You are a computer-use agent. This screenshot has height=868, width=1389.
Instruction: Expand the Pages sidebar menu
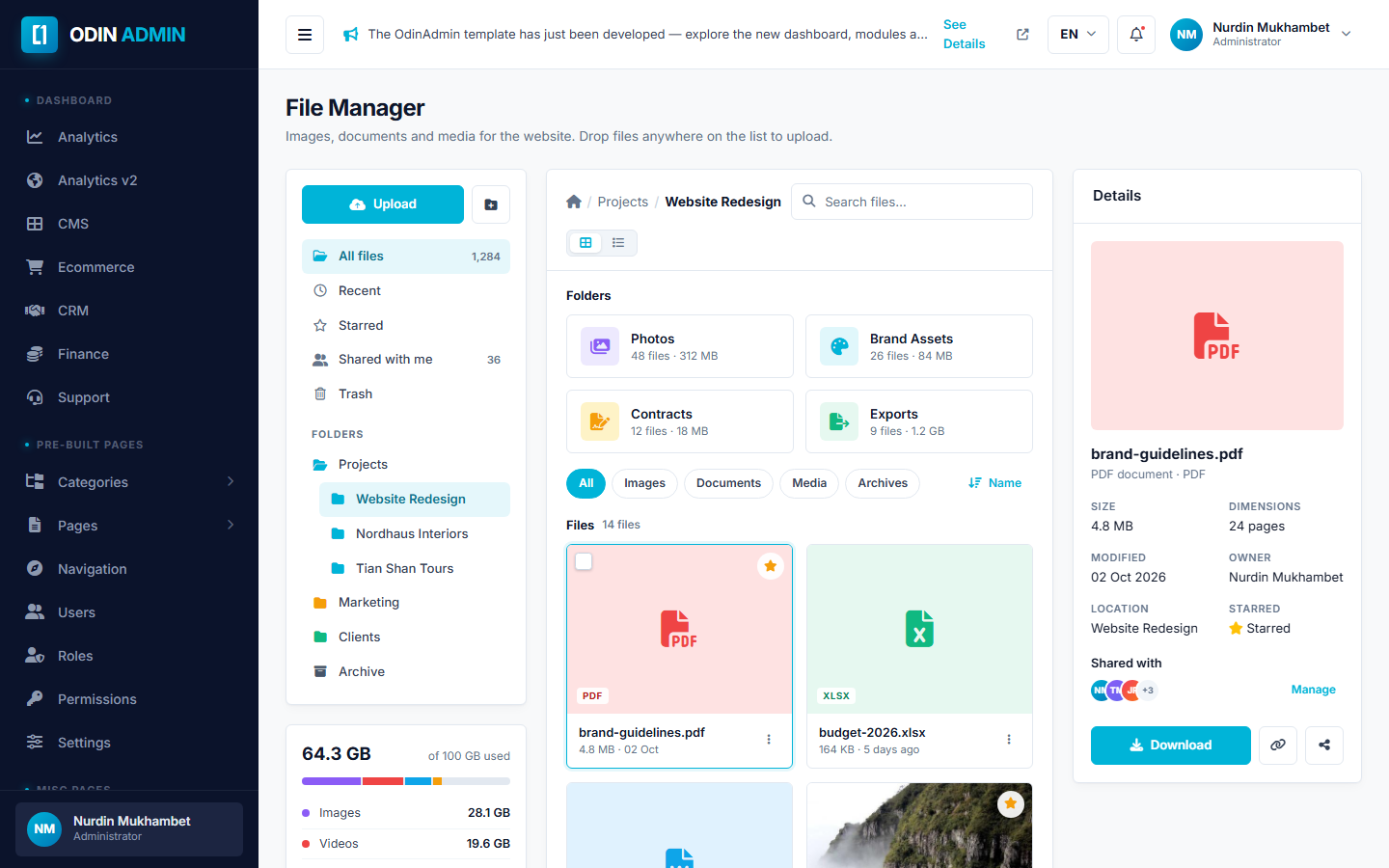[x=129, y=526]
